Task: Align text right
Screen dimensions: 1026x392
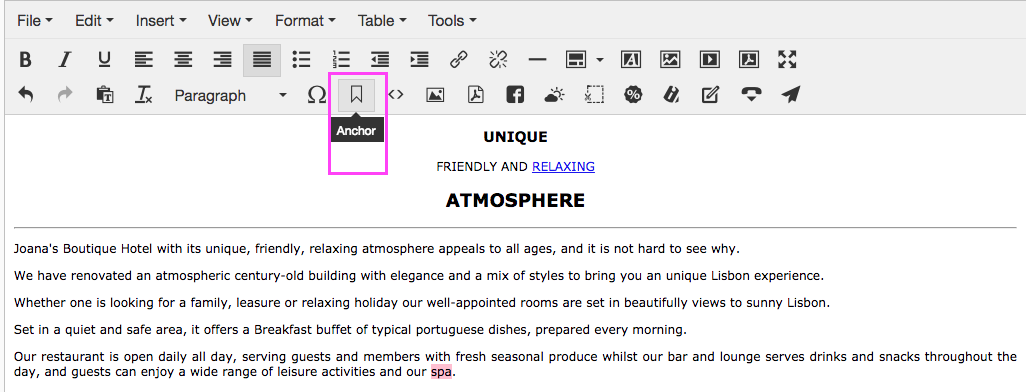Action: 222,60
